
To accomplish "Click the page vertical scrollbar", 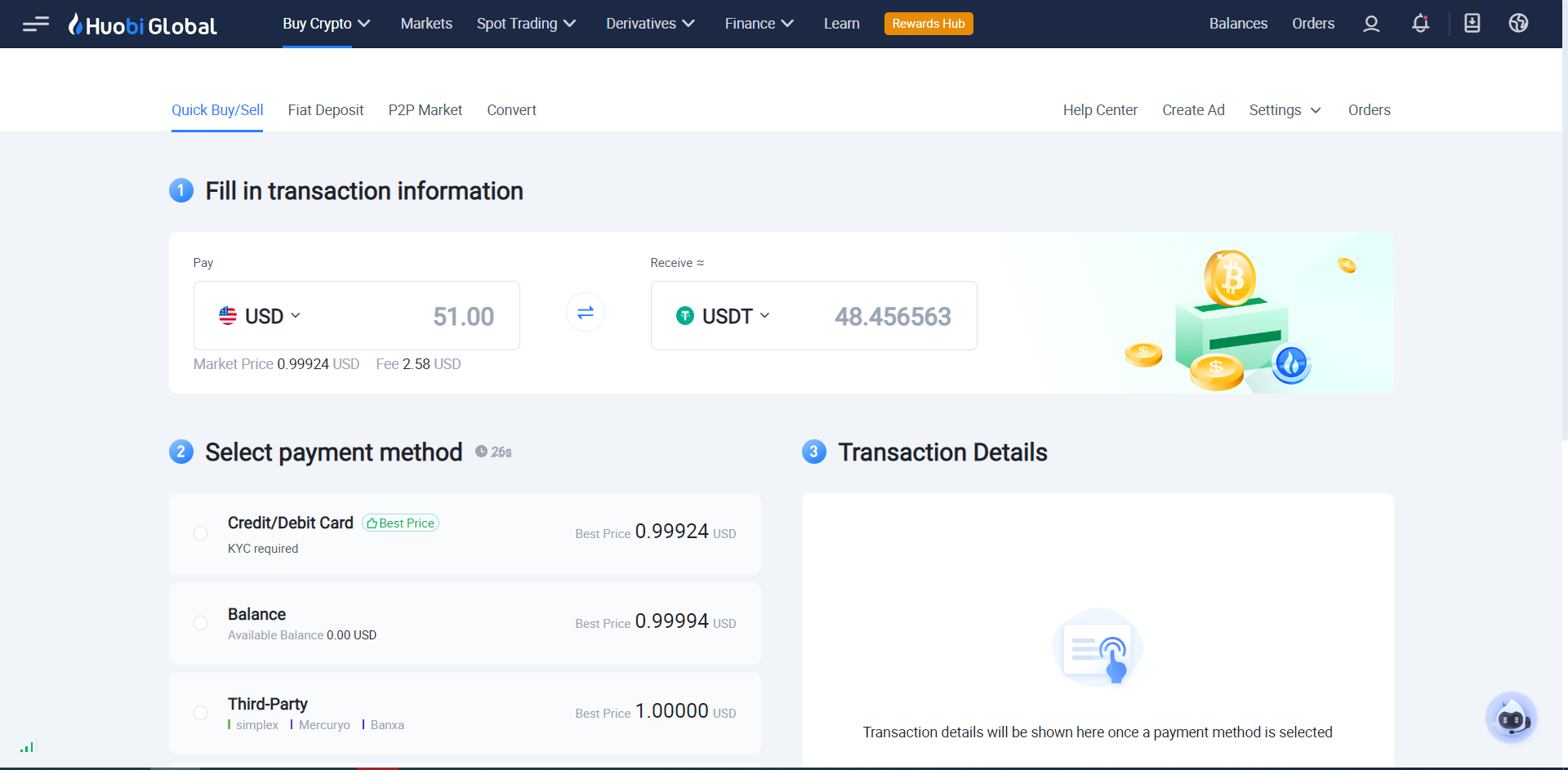I will [1564, 245].
